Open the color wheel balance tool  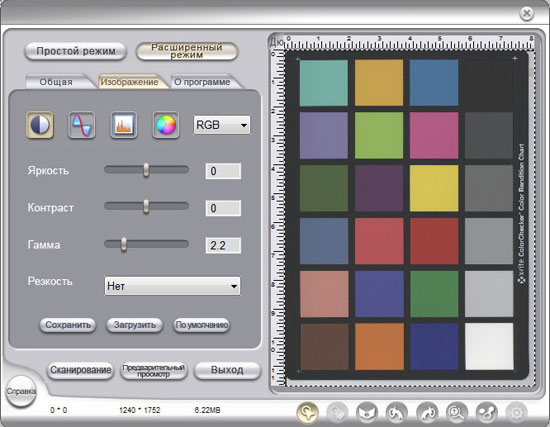coord(166,125)
